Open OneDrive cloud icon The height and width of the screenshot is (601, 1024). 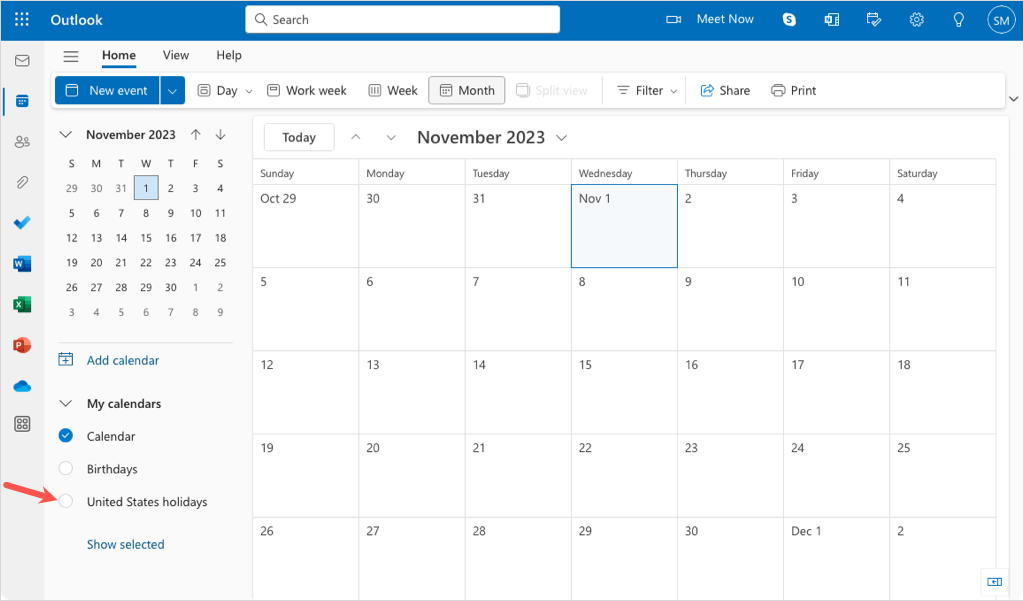(x=22, y=386)
